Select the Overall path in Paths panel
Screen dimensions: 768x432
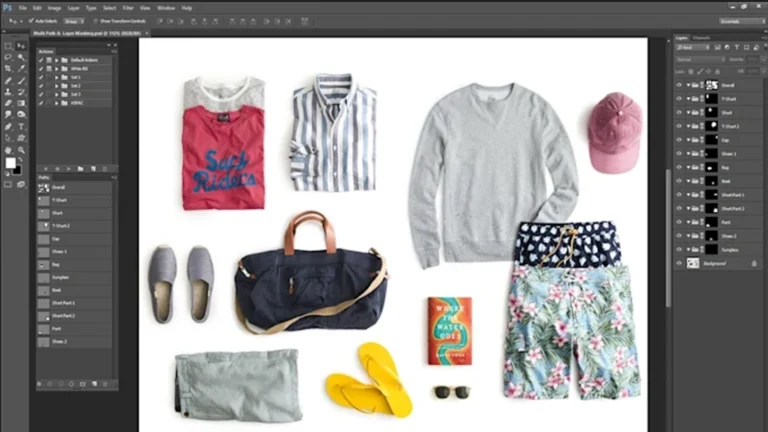click(74, 188)
